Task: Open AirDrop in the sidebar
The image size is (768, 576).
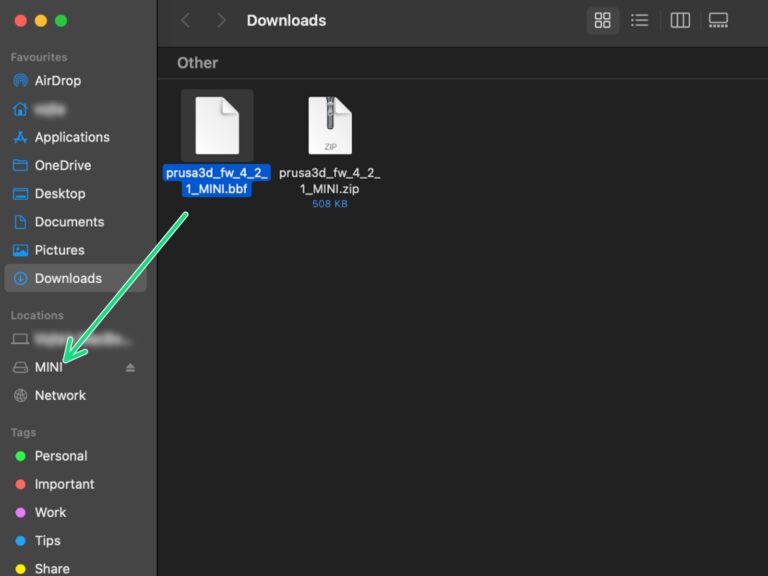Action: point(58,80)
